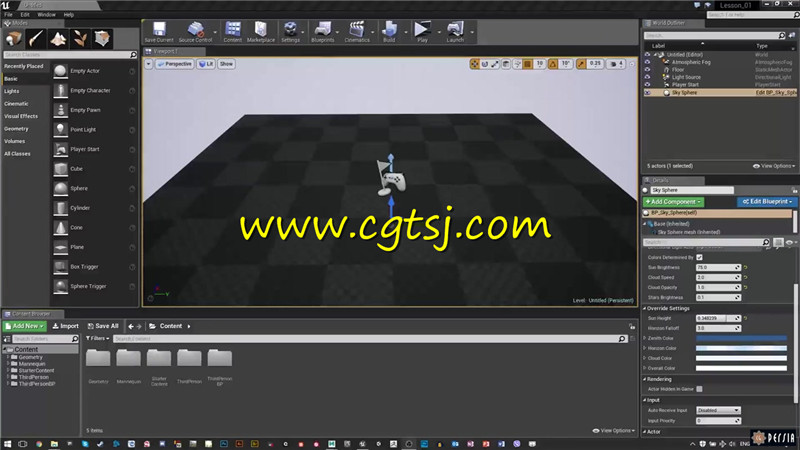Click the World Outliner search field

tap(714, 36)
